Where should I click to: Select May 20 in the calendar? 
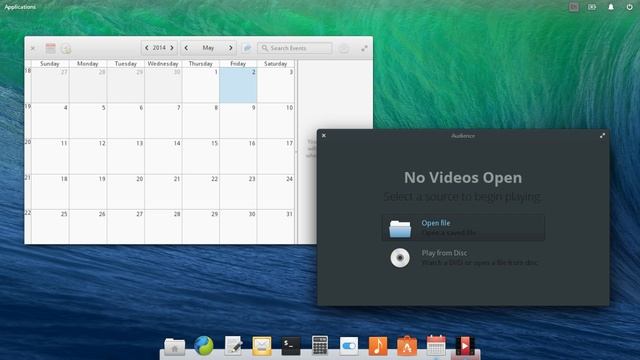pyautogui.click(x=125, y=192)
